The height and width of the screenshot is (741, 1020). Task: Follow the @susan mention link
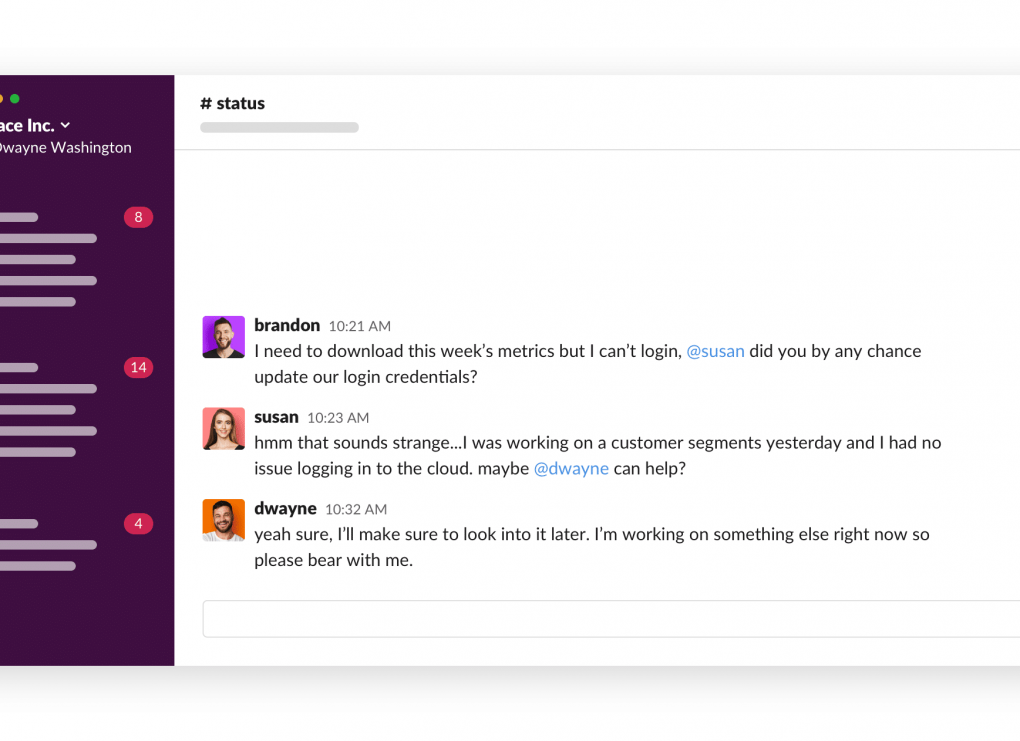(716, 351)
